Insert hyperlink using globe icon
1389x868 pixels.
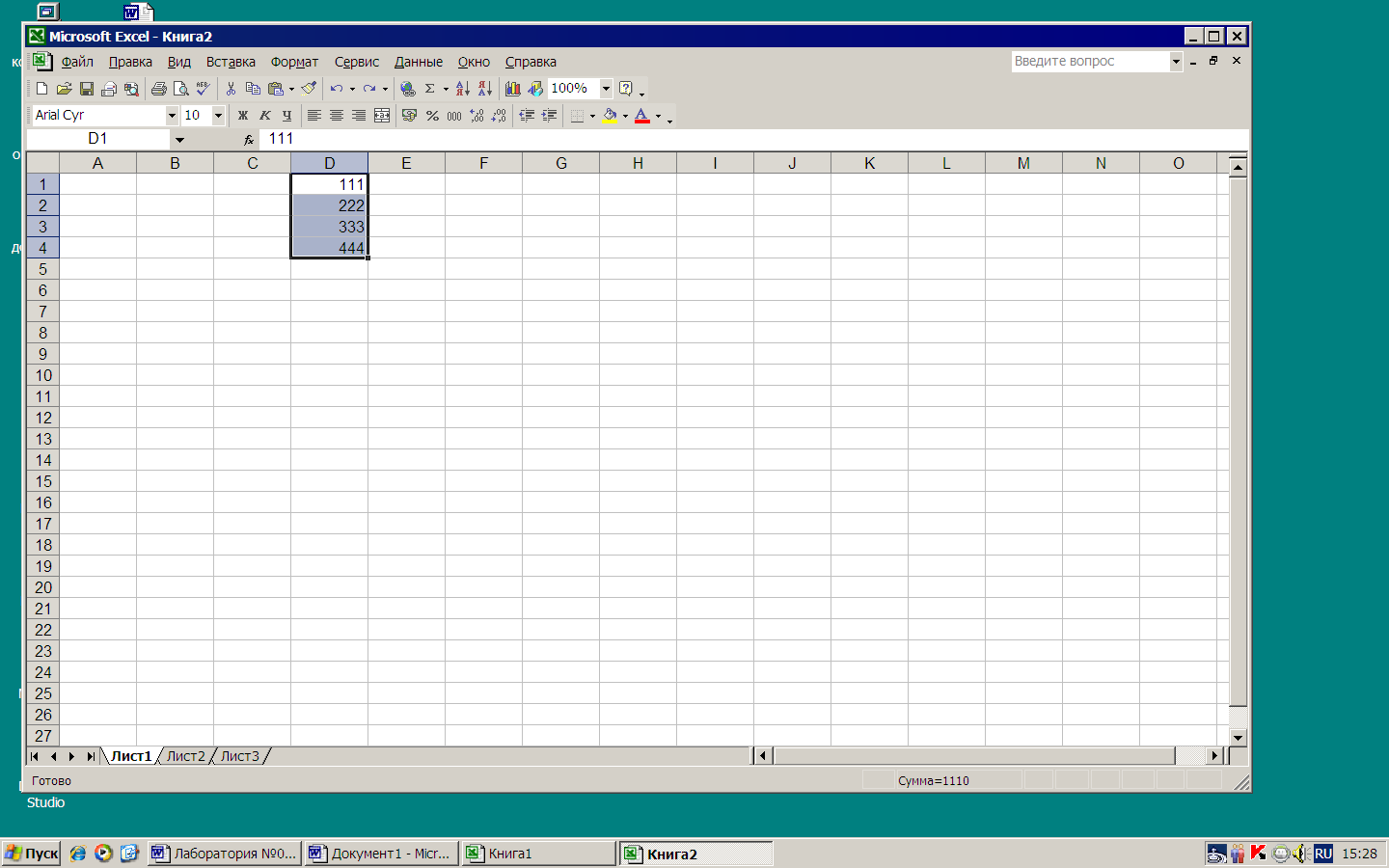pyautogui.click(x=408, y=89)
